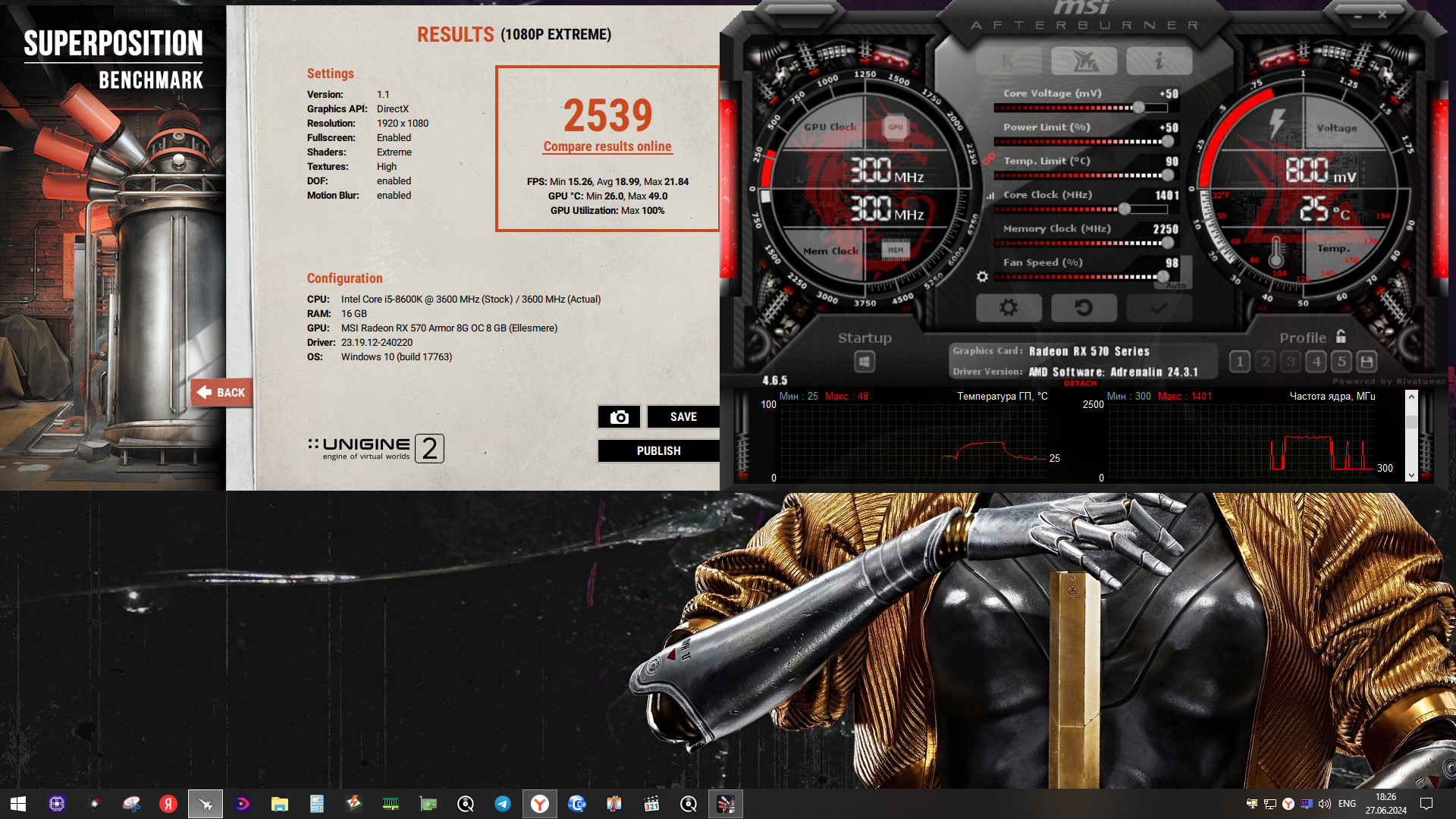The height and width of the screenshot is (819, 1456).
Task: Open the info 'i' button
Action: 1158,61
